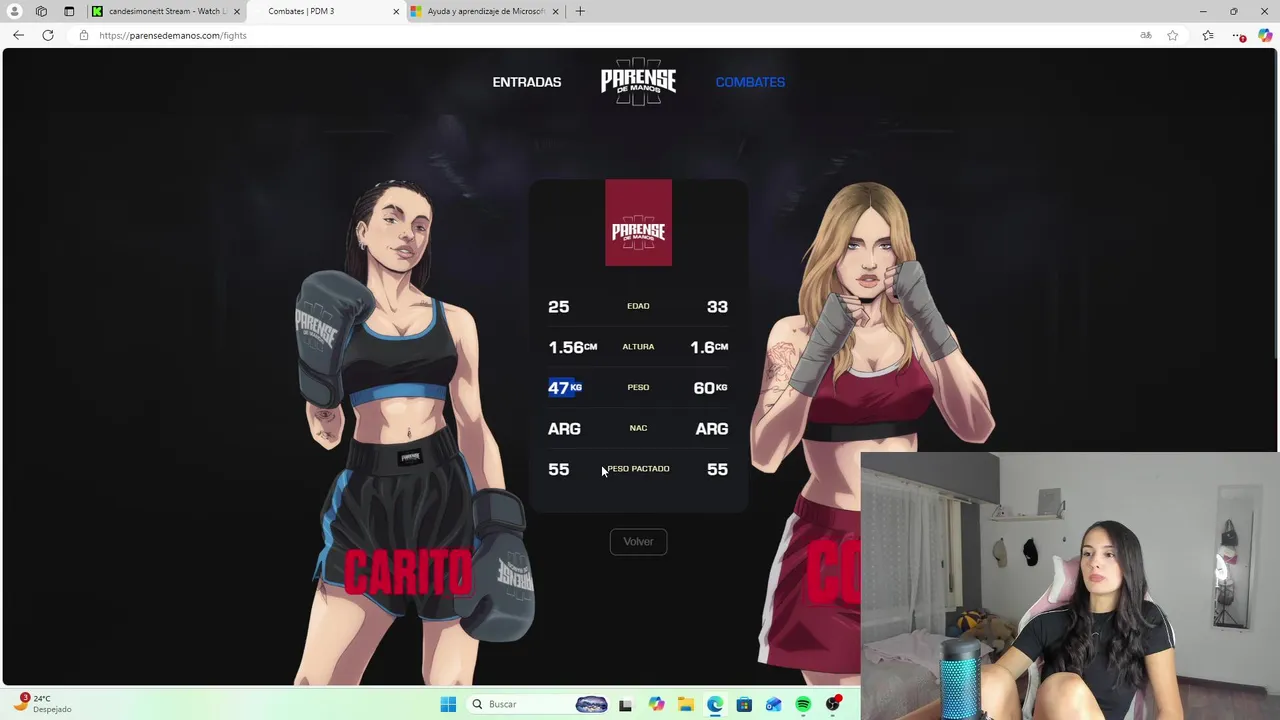Open Edge settings and more menu
Screen dimensions: 1280x720
tap(1238, 35)
